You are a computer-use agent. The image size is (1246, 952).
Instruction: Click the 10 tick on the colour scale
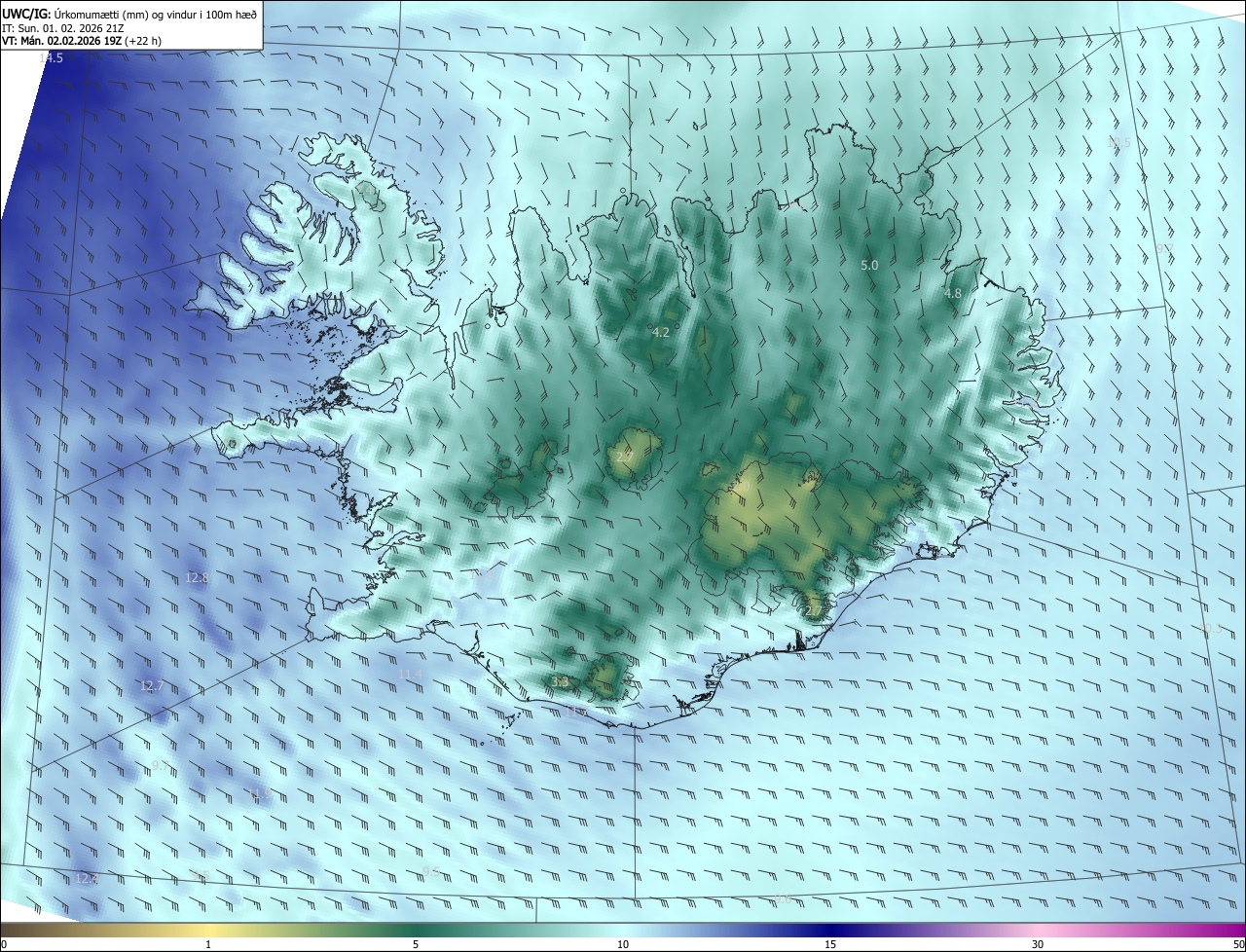tap(623, 944)
